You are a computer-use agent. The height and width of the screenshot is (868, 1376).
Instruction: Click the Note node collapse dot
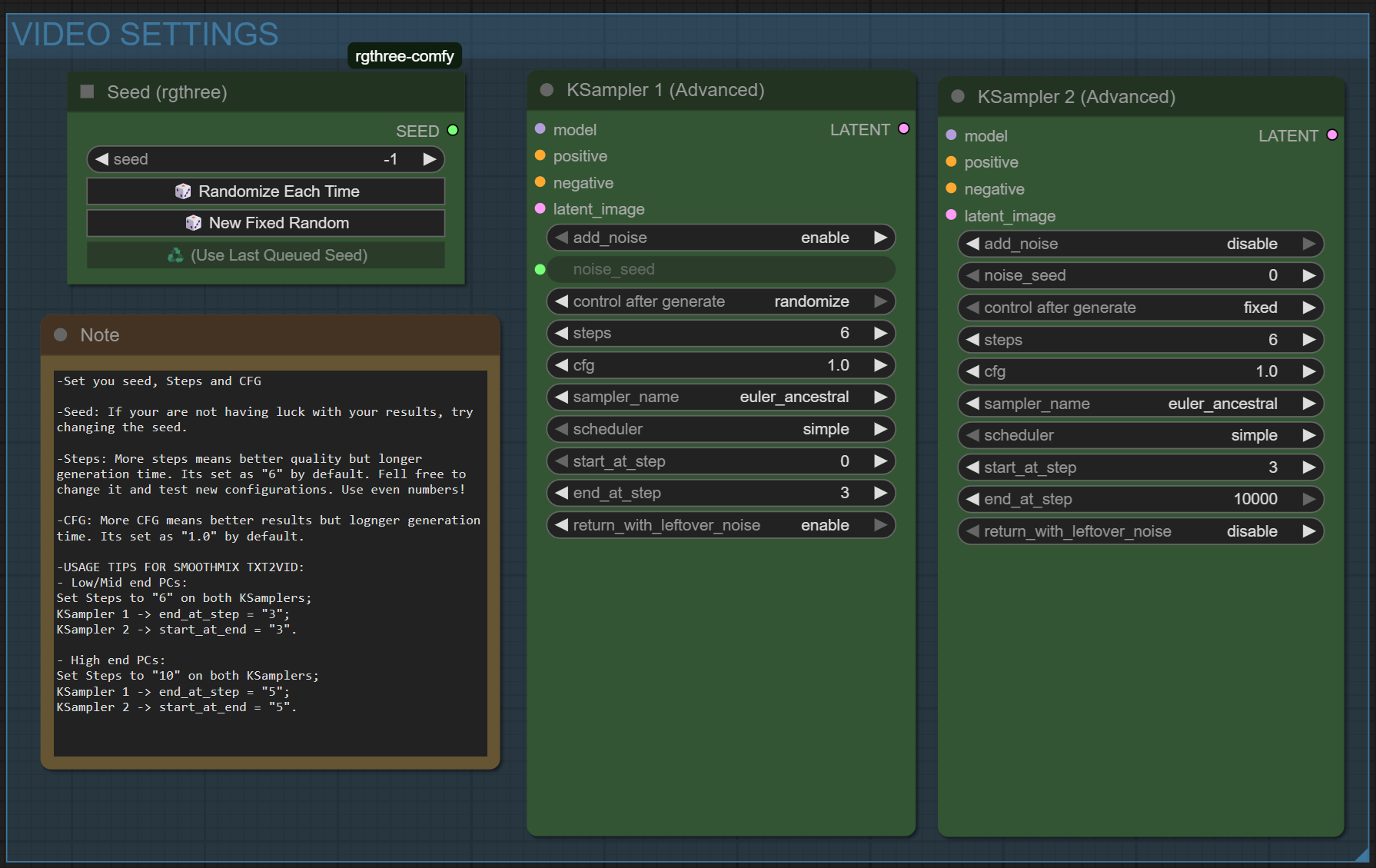pyautogui.click(x=61, y=335)
